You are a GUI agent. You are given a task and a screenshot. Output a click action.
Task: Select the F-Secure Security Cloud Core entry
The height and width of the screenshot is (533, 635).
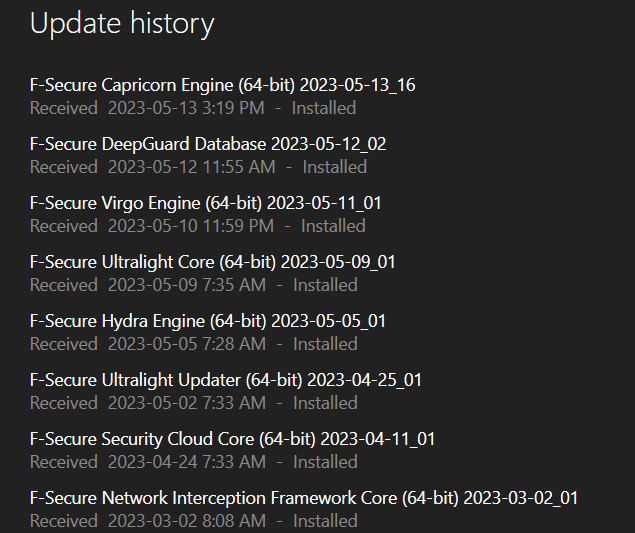tap(232, 439)
